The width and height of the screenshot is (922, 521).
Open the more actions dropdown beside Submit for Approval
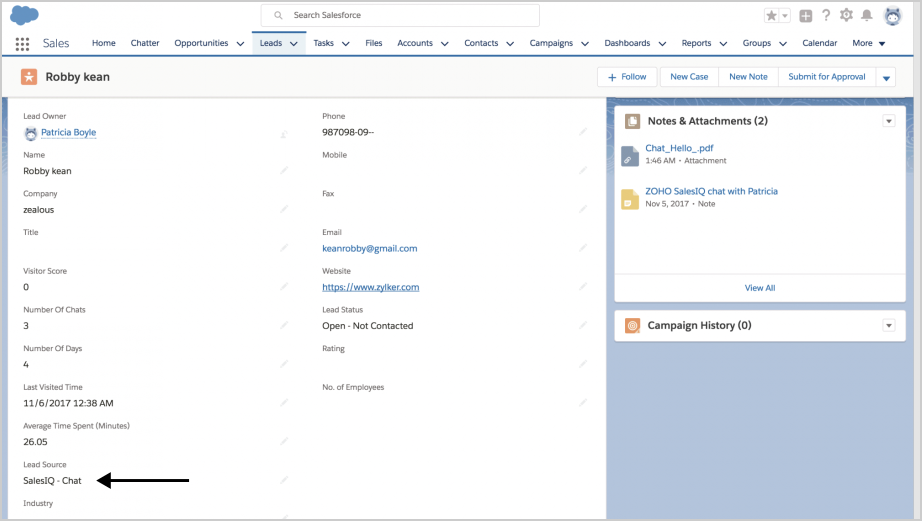coord(886,78)
